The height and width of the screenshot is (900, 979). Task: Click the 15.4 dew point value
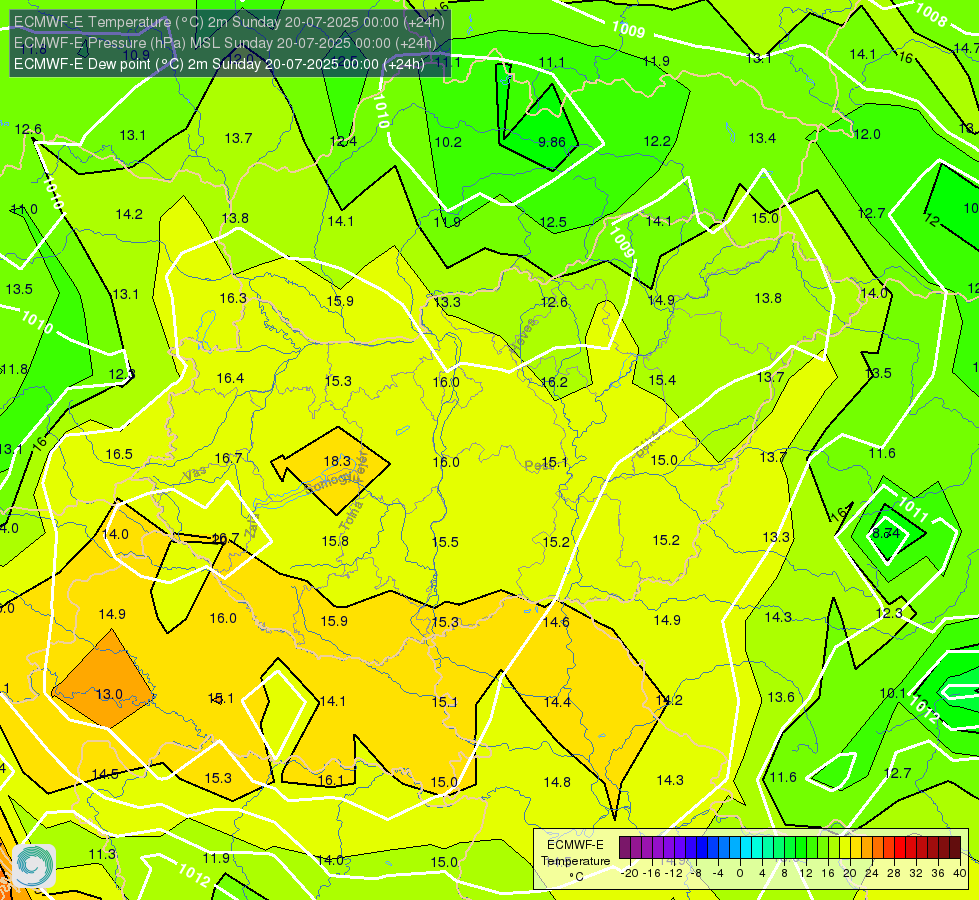tap(662, 380)
